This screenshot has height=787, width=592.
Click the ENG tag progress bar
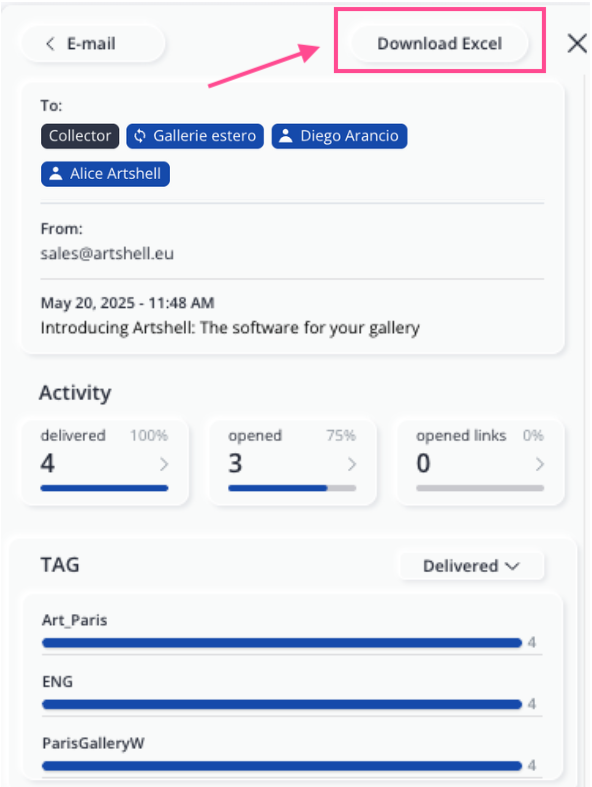(282, 704)
